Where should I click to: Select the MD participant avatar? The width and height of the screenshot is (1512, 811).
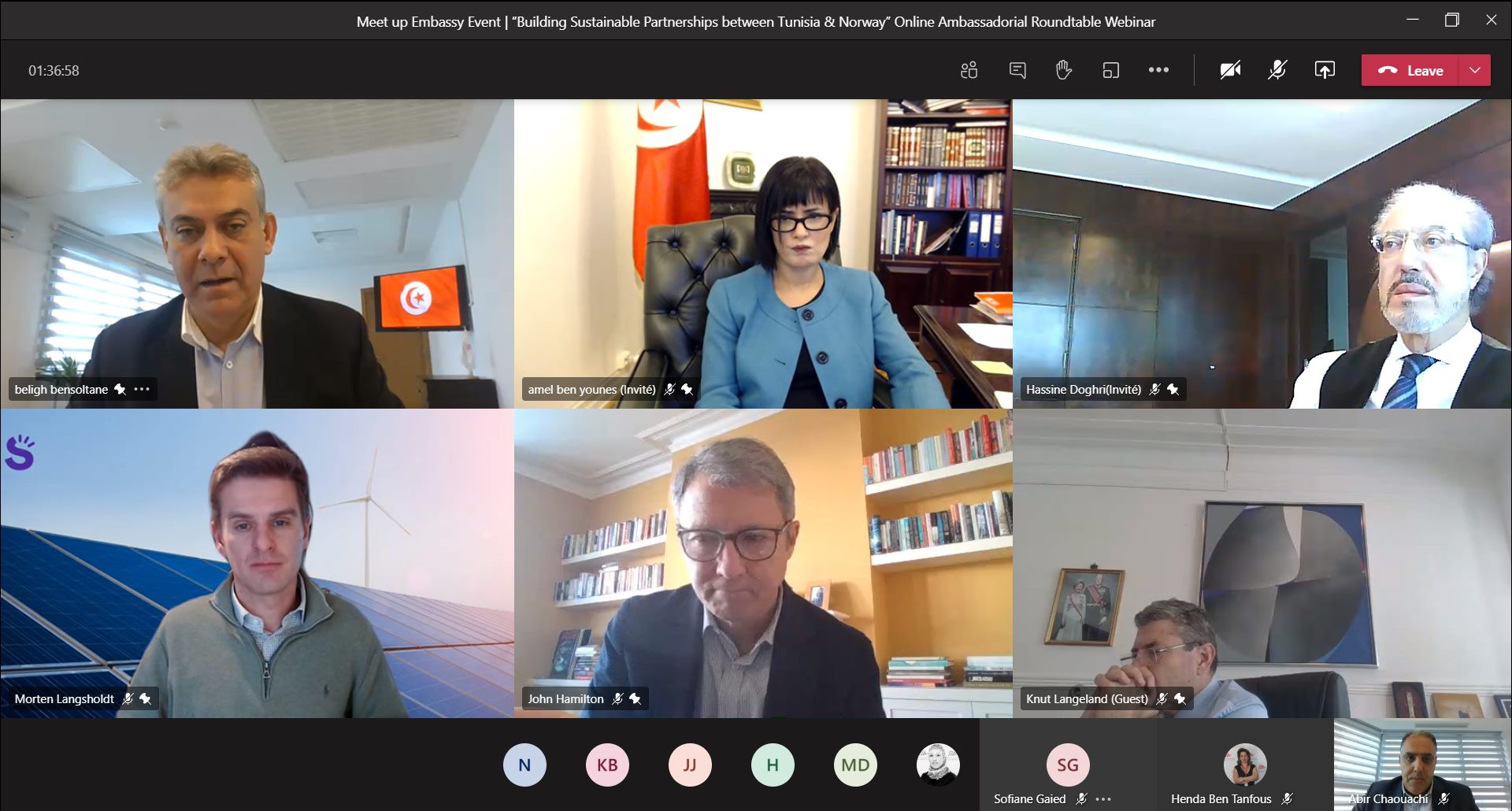(x=855, y=765)
